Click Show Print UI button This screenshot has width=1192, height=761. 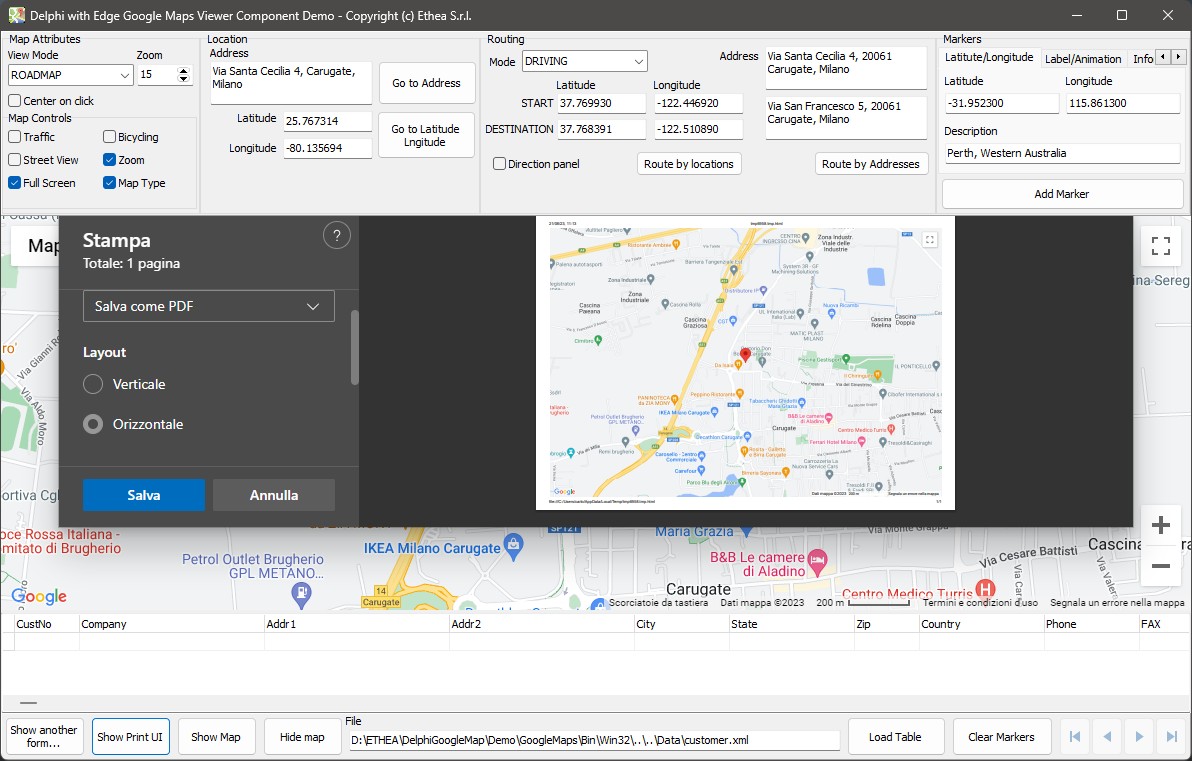[x=130, y=736]
